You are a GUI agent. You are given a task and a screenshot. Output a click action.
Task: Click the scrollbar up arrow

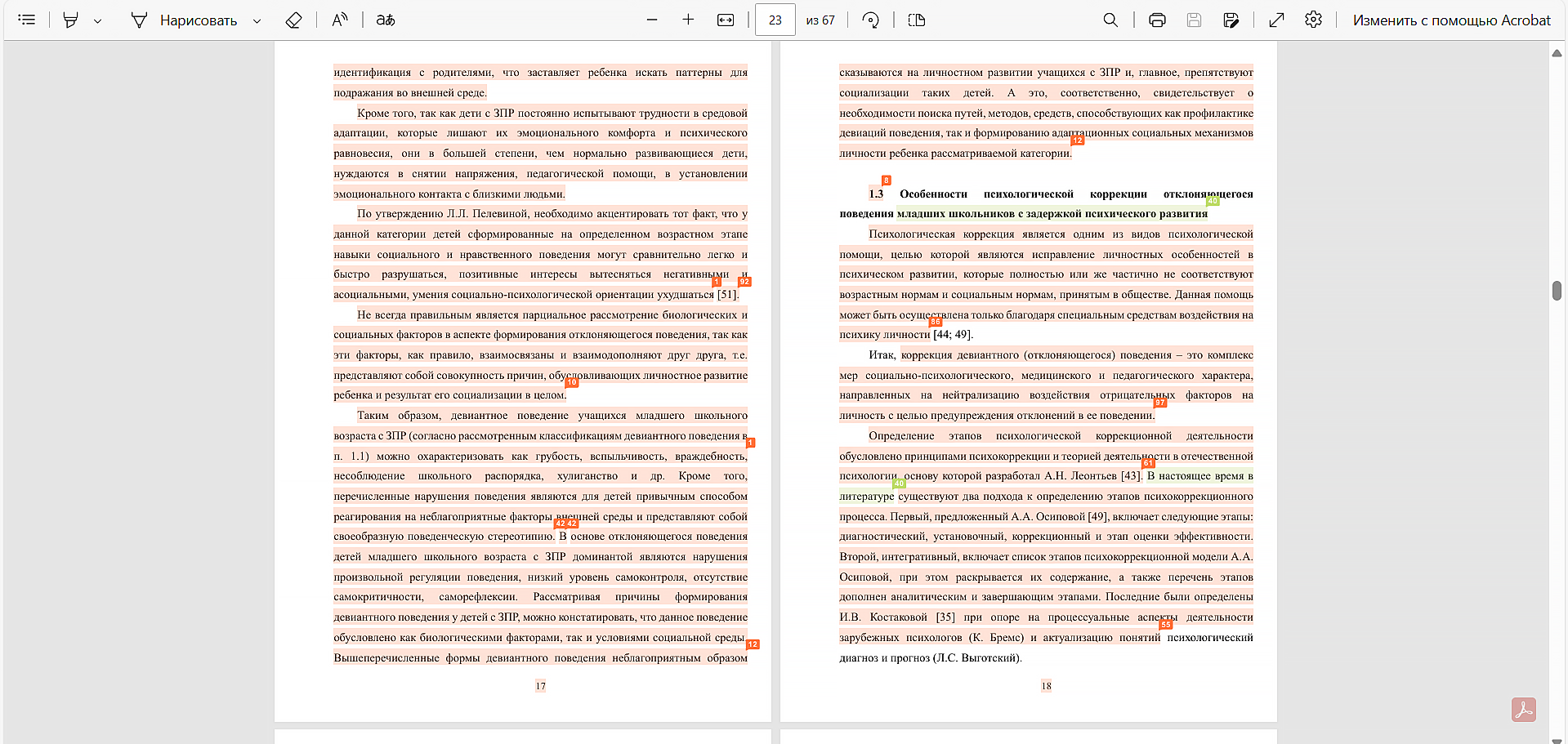pyautogui.click(x=1557, y=53)
